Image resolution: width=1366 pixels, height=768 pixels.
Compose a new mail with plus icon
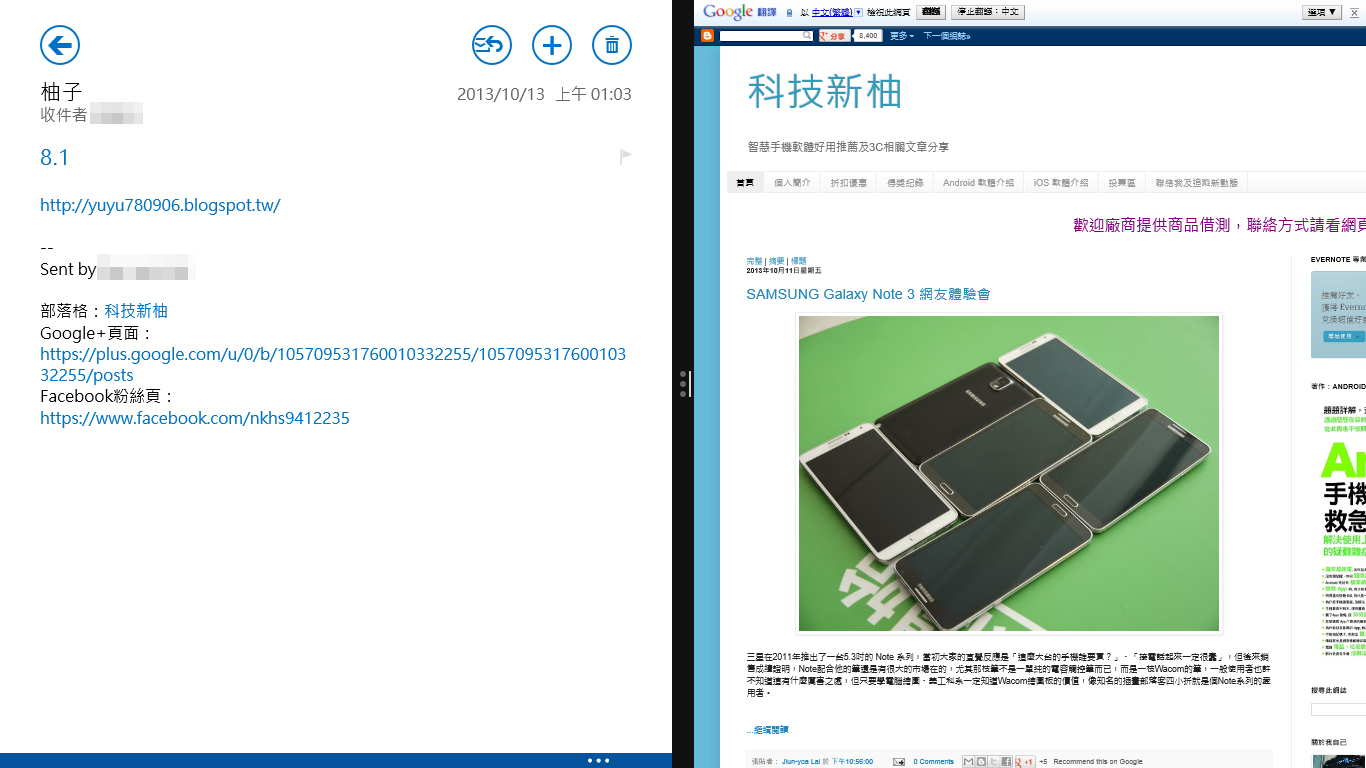(552, 45)
